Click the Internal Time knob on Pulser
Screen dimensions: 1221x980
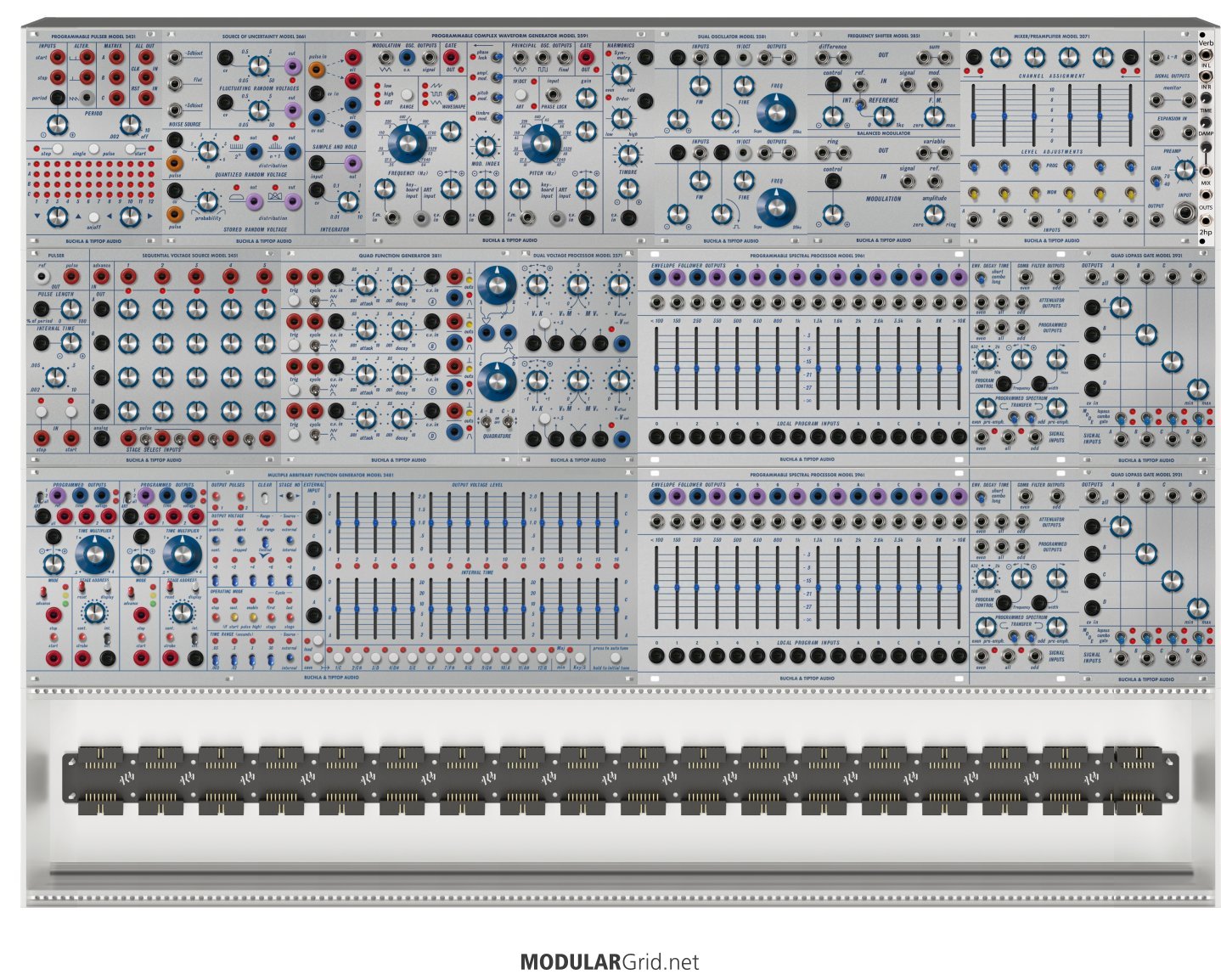[70, 343]
